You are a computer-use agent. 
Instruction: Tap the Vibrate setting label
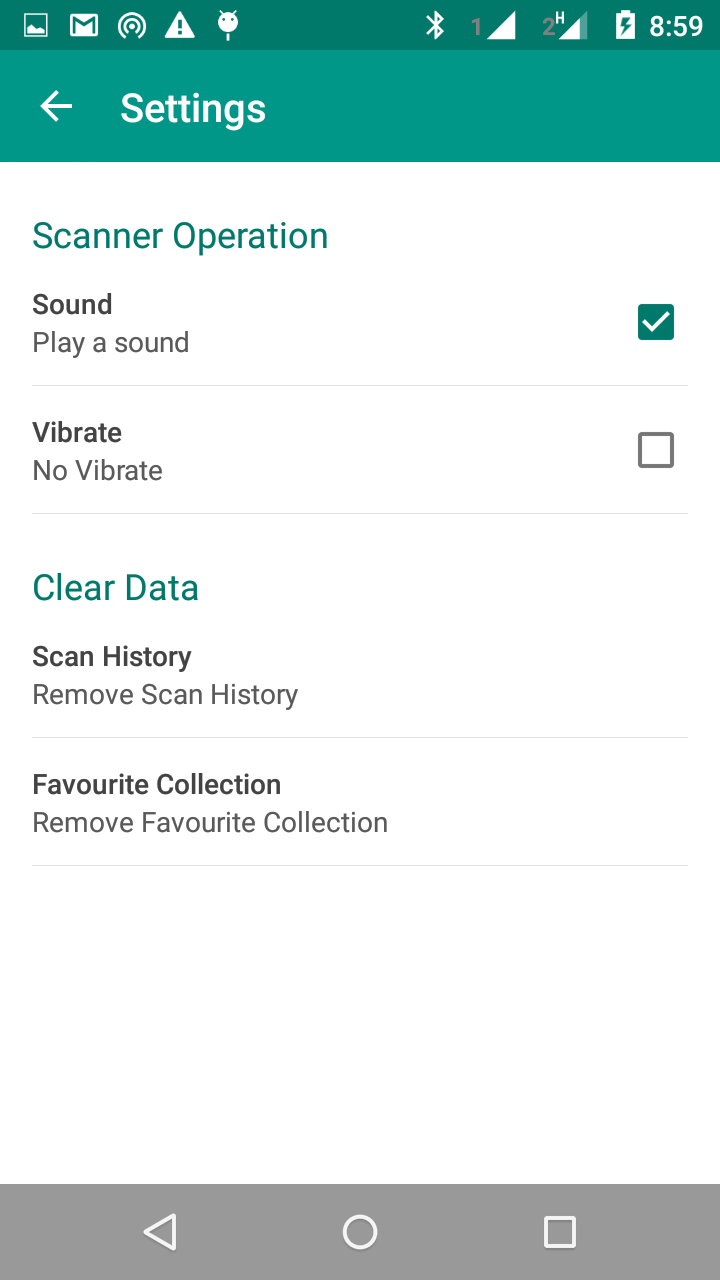77,432
